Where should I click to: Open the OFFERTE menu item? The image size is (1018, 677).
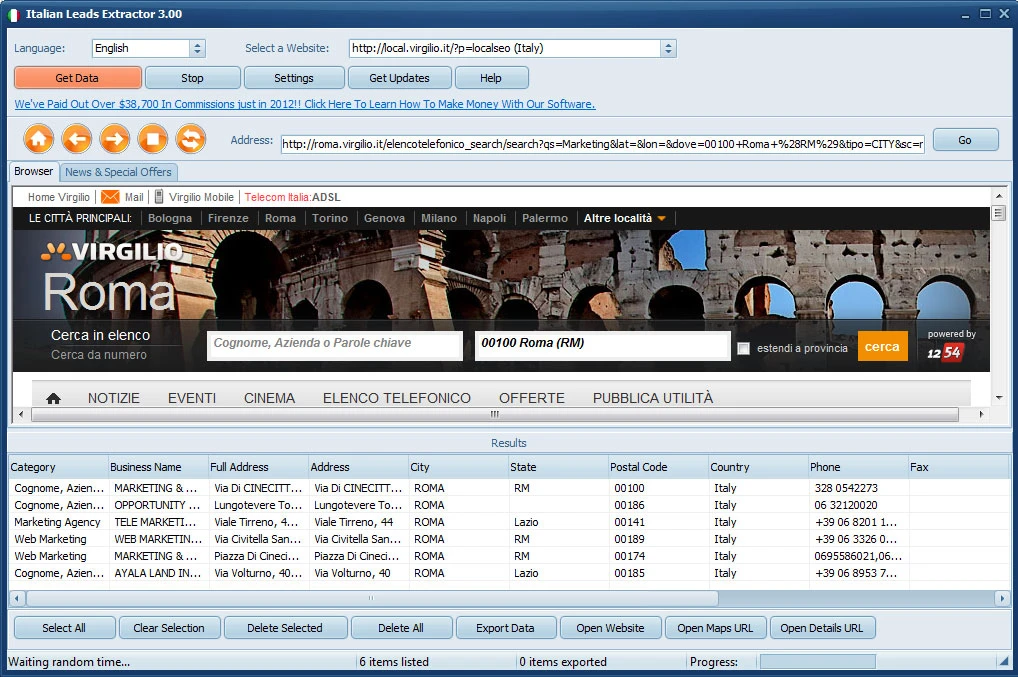[532, 398]
